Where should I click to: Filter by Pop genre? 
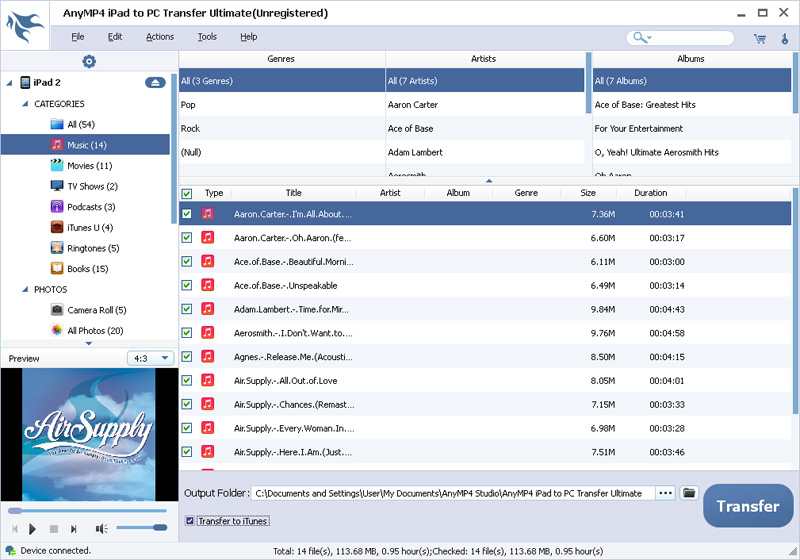(x=282, y=105)
